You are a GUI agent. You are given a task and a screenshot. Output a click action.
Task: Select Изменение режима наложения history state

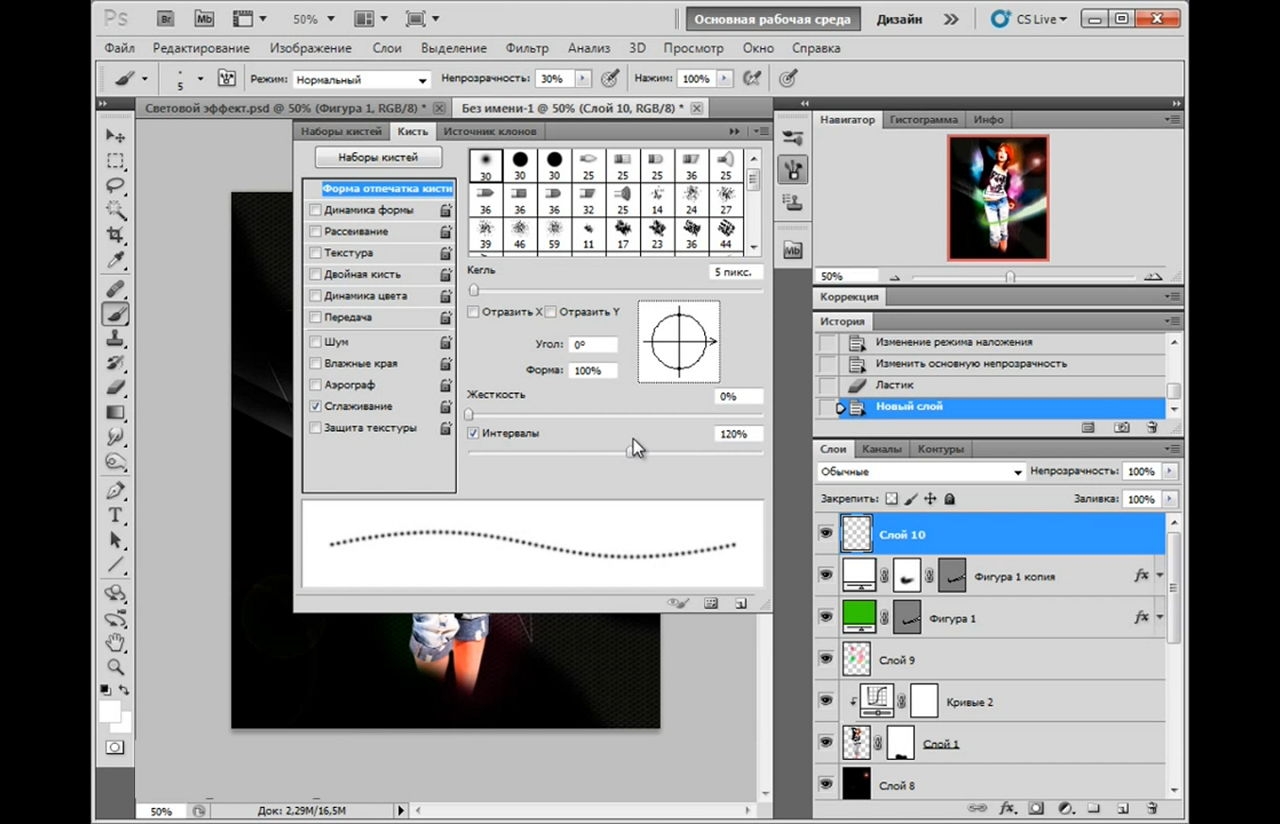pos(954,342)
